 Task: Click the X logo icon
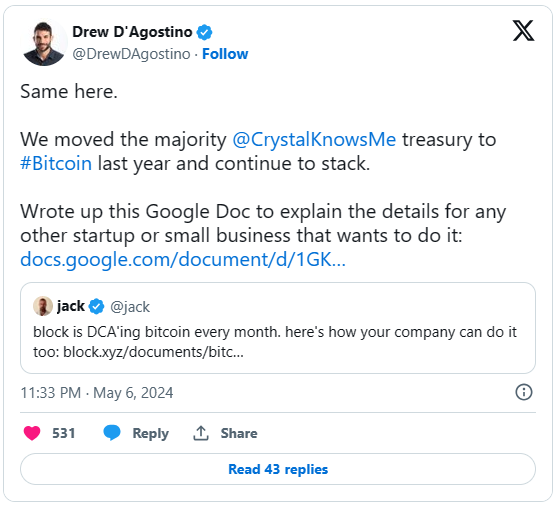pos(523,31)
